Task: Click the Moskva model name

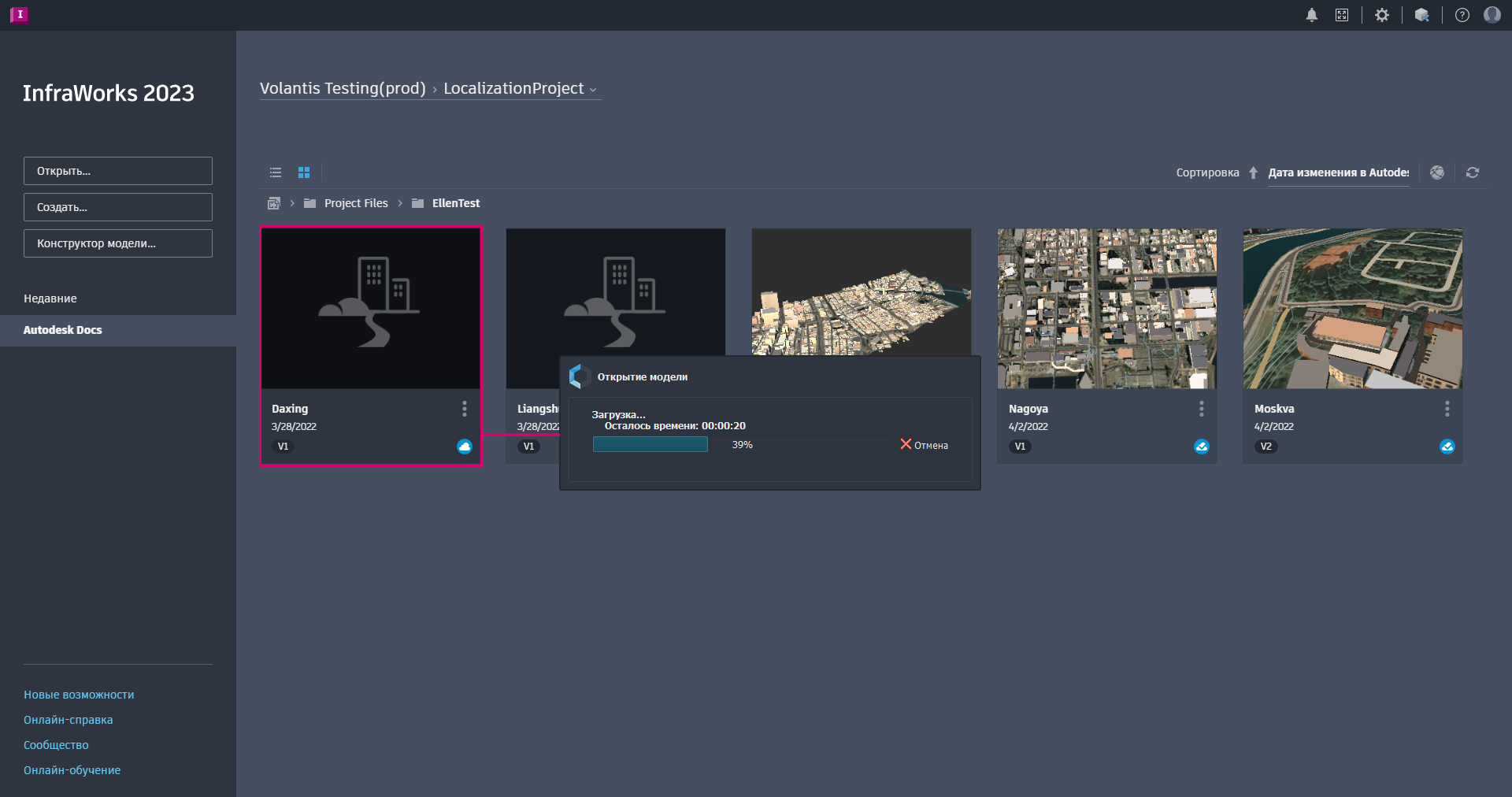Action: coord(1274,409)
